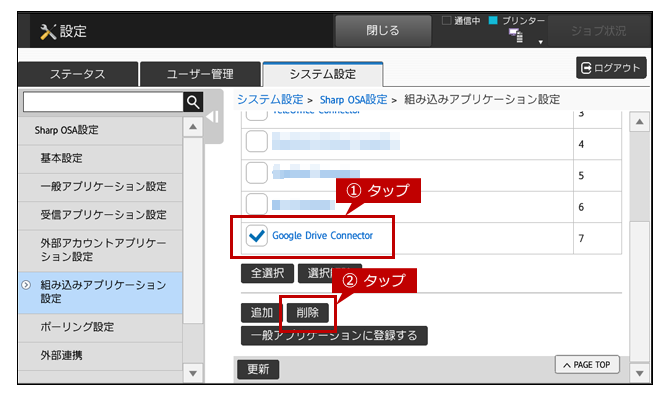This screenshot has width=670, height=396.
Task: Click the blurred application link in row 5
Action: pos(316,172)
